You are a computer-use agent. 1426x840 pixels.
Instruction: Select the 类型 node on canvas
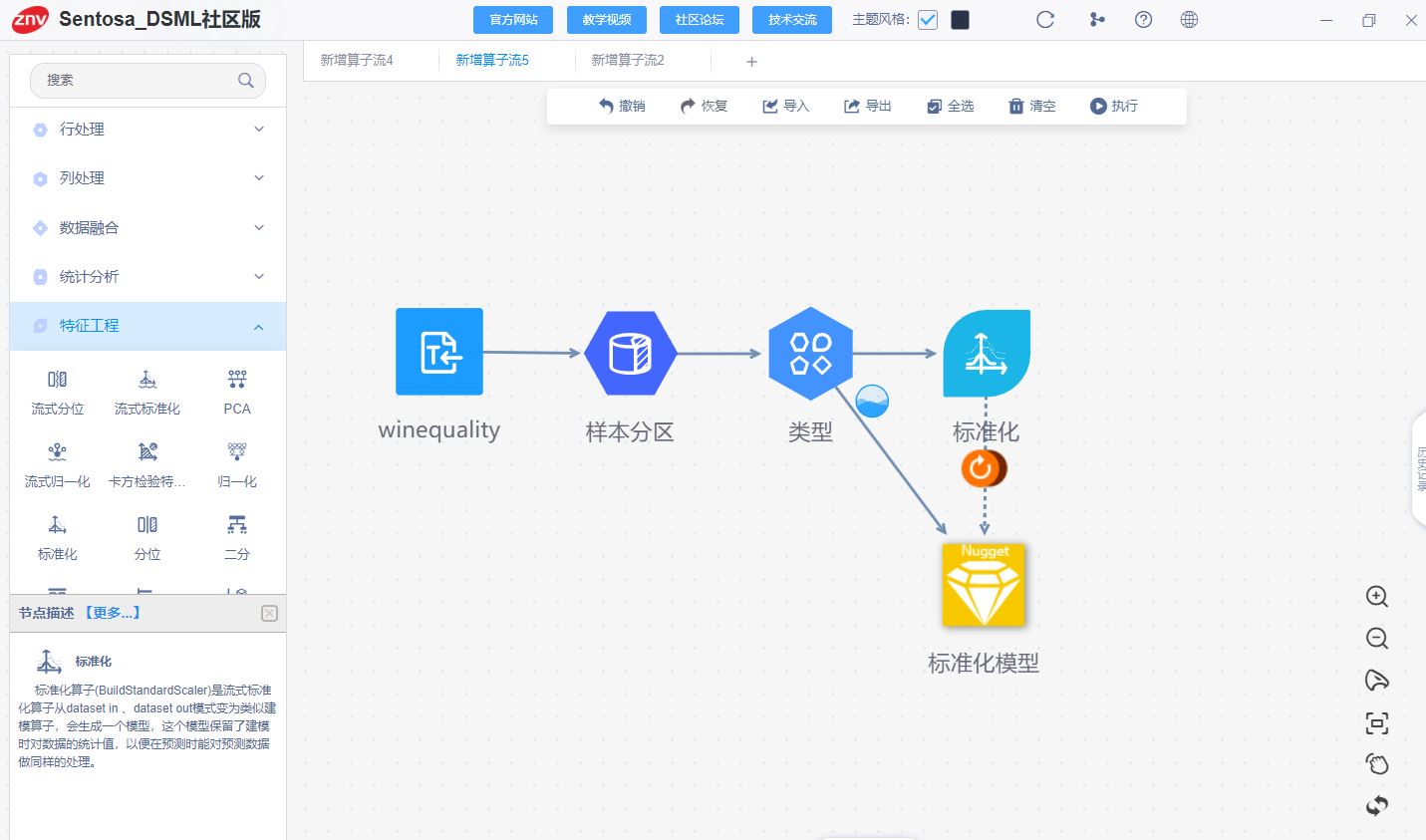point(811,353)
